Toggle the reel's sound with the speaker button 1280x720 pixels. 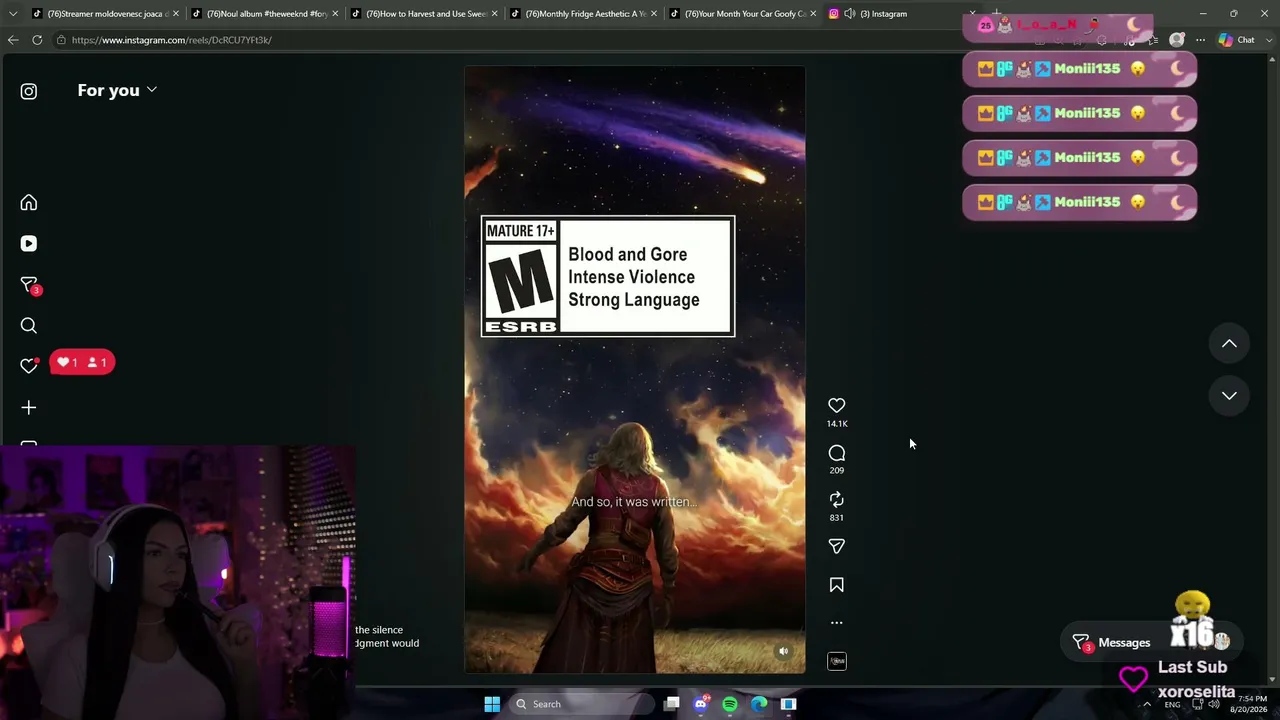(784, 652)
